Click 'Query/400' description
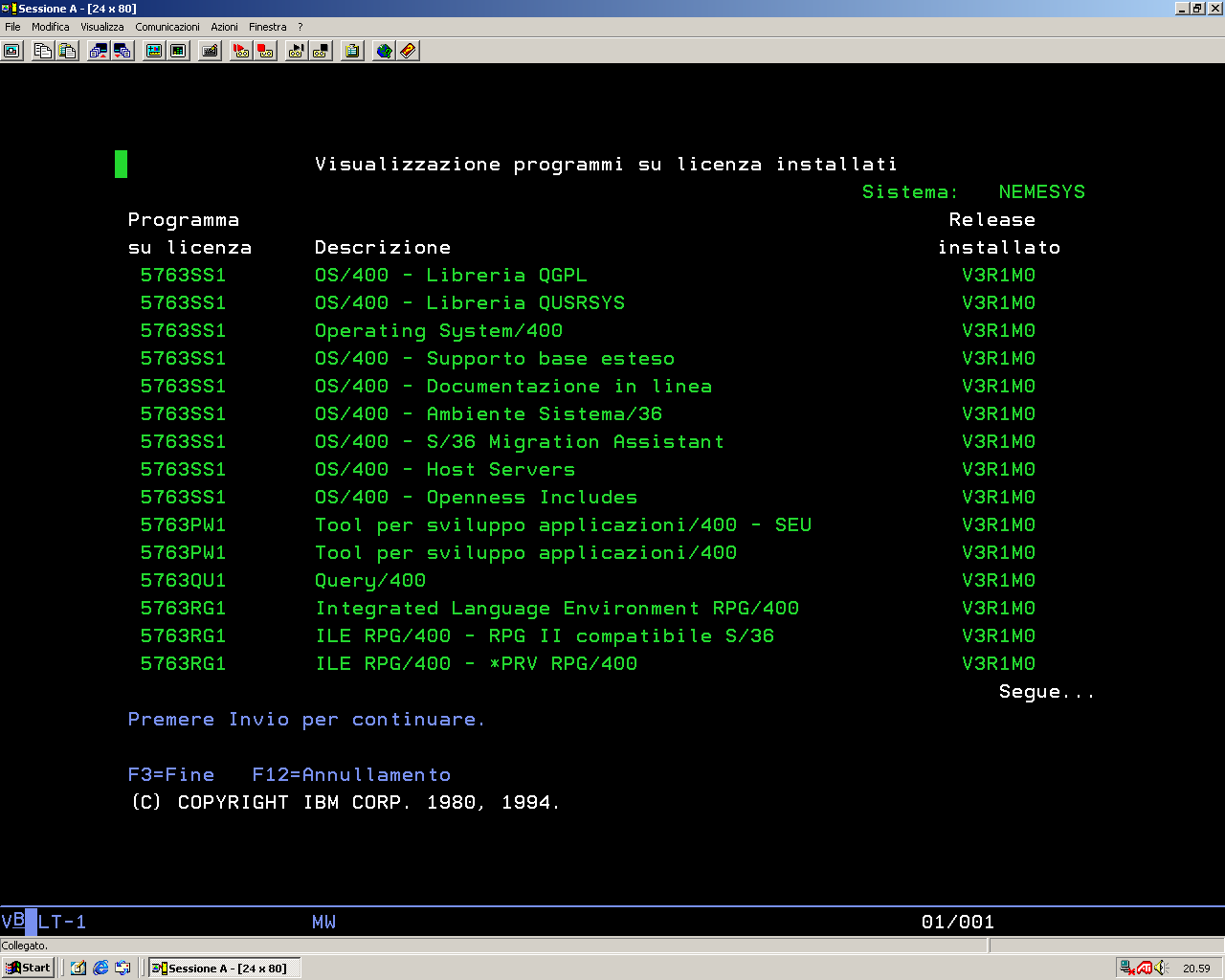Viewport: 1225px width, 980px height. pos(370,580)
